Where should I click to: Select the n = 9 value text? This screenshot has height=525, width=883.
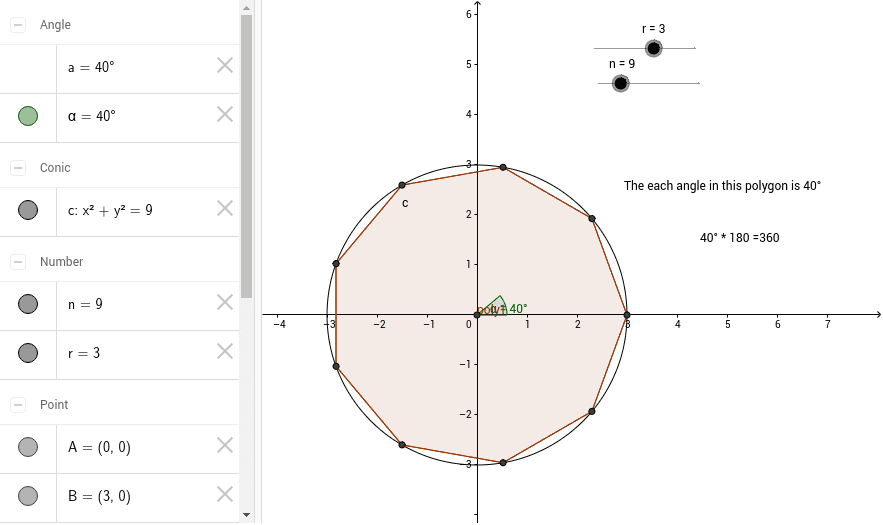pos(85,305)
